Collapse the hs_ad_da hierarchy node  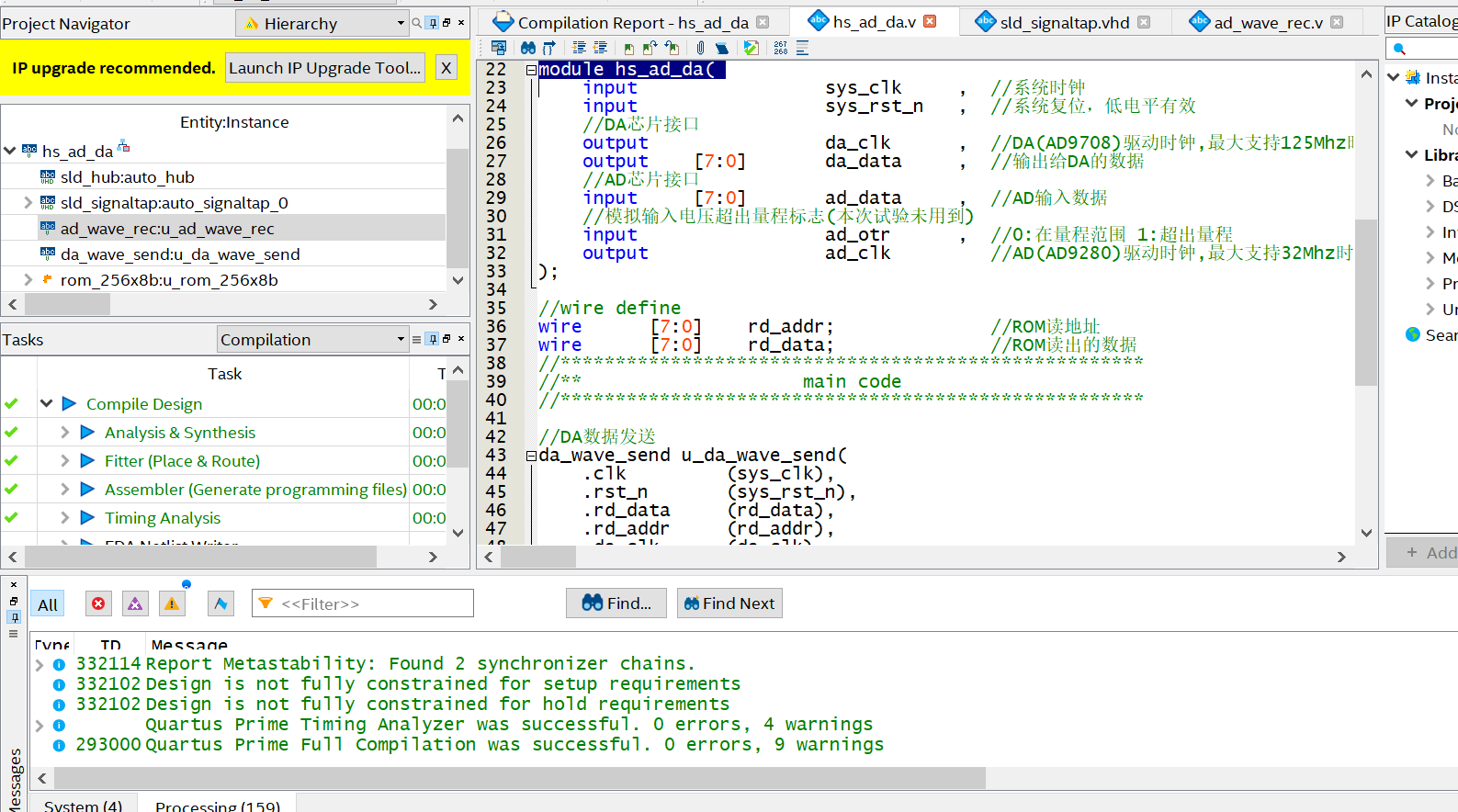[10, 151]
